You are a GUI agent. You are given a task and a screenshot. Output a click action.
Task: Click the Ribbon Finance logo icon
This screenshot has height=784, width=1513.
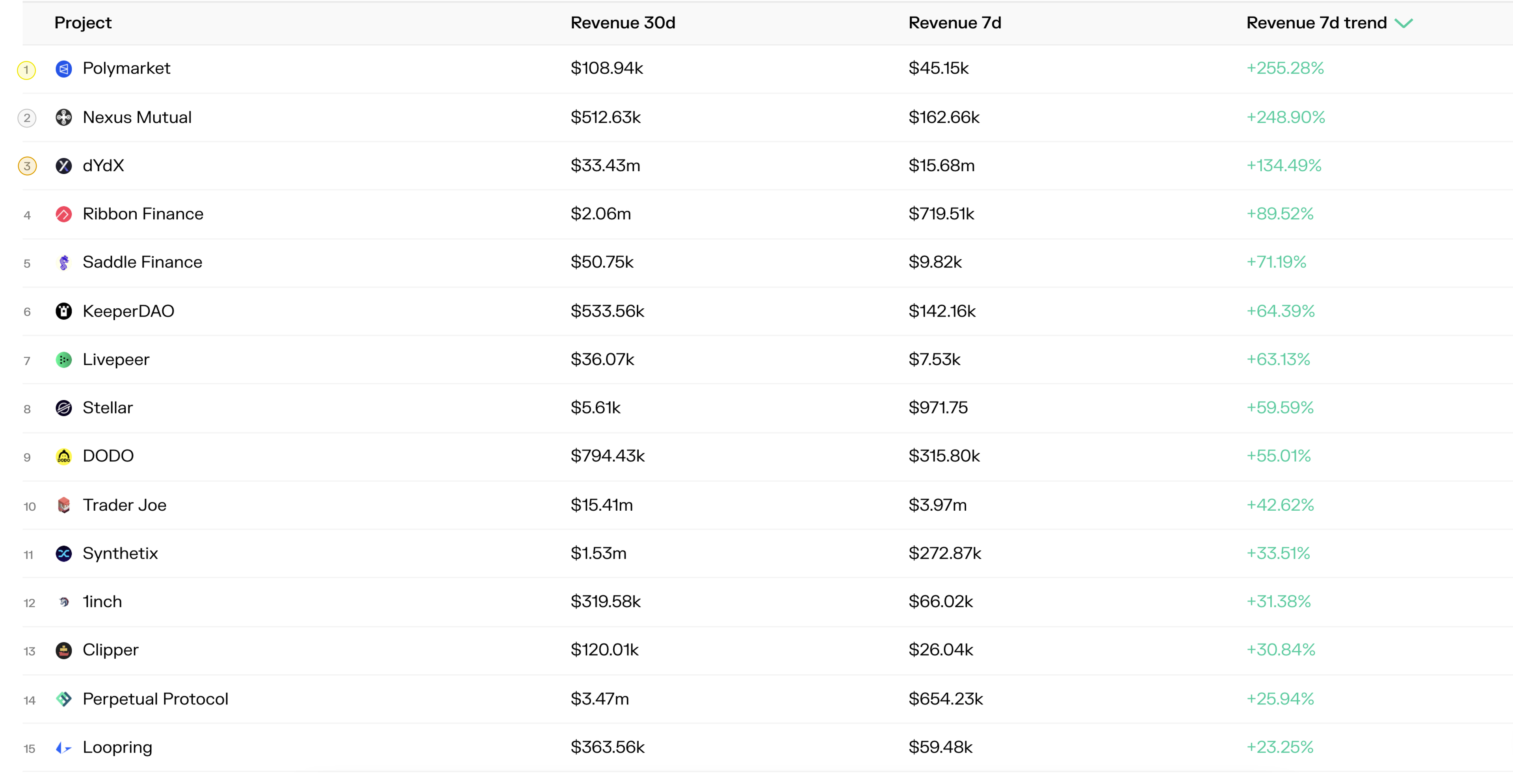click(63, 214)
